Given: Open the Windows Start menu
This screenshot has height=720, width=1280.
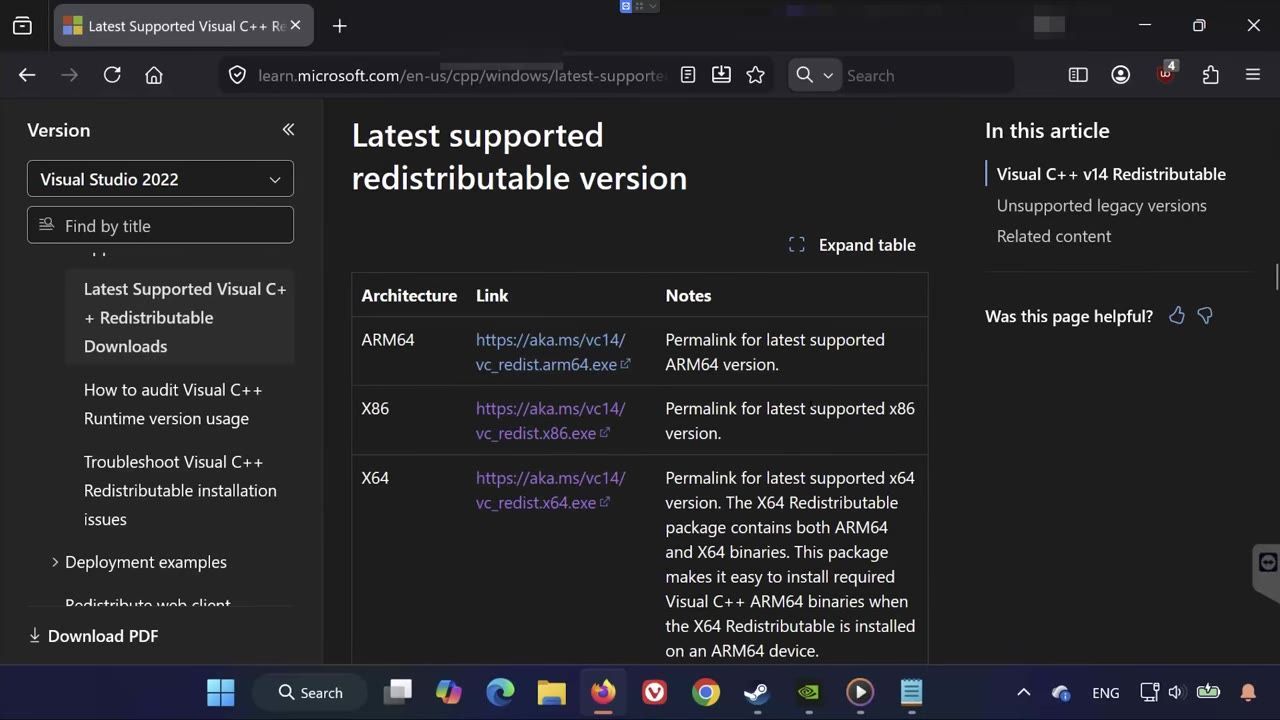Looking at the screenshot, I should click(x=220, y=692).
